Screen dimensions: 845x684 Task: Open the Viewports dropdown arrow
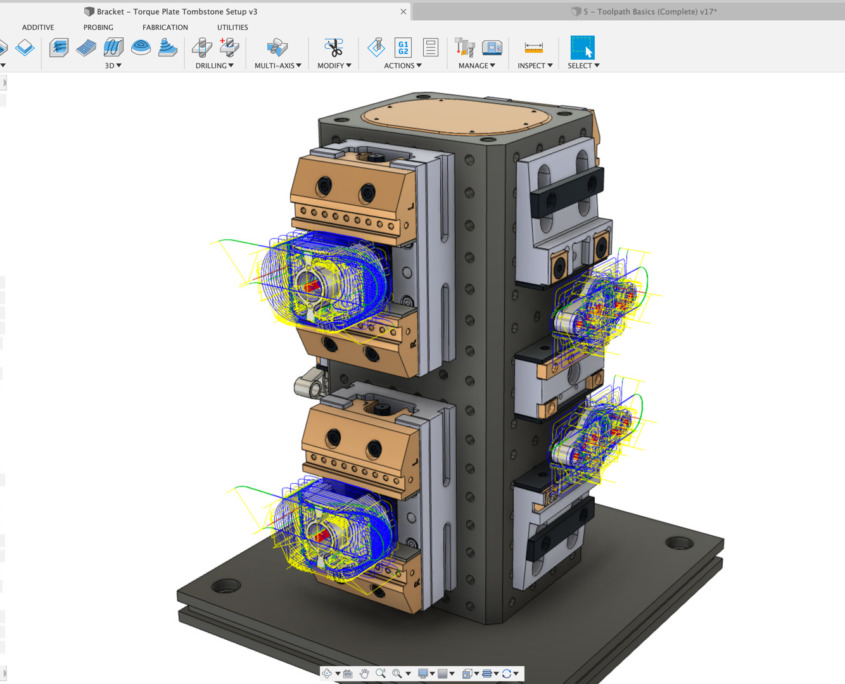(476, 673)
